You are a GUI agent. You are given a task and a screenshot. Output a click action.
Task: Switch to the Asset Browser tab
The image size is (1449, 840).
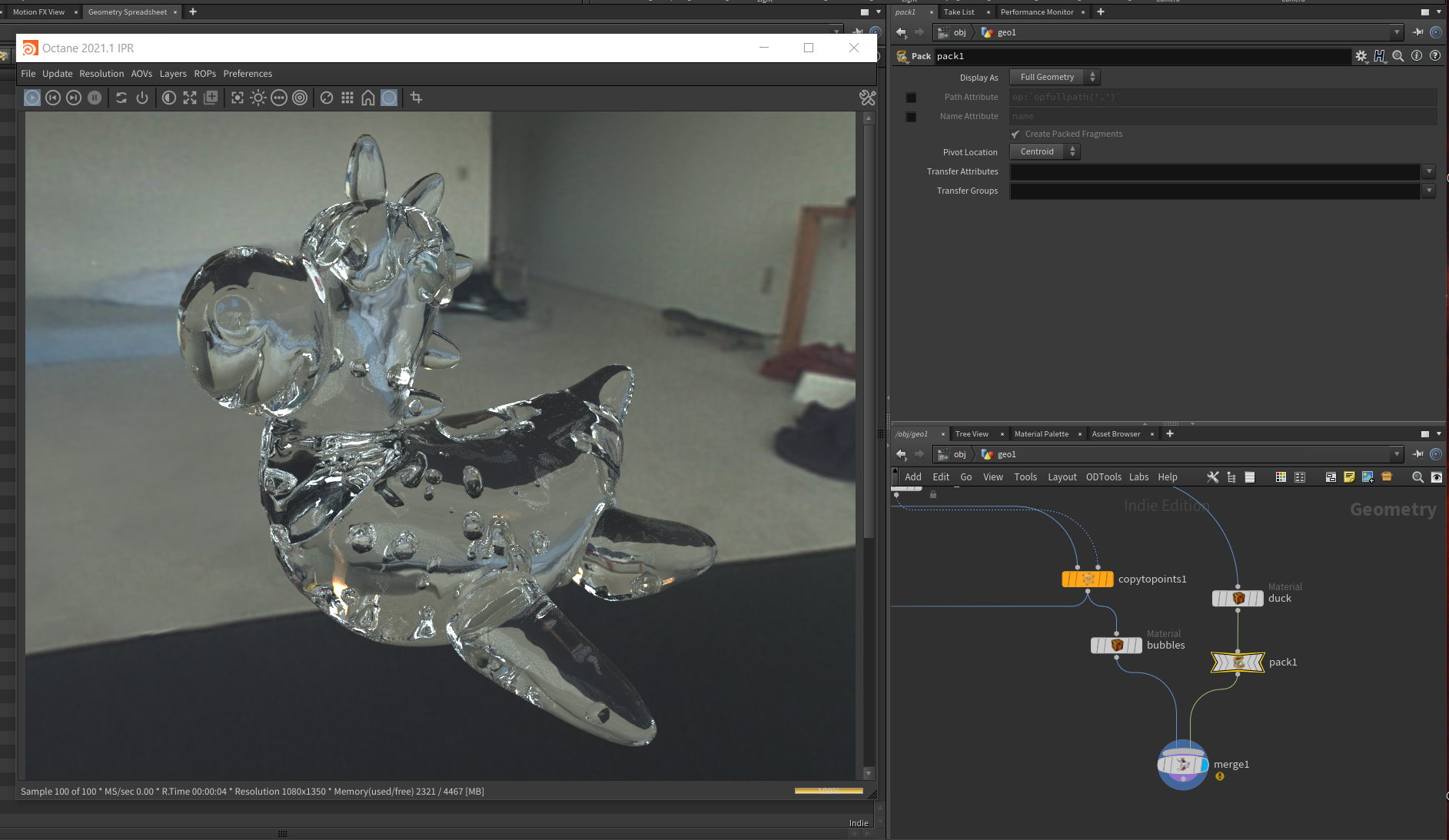pos(1116,434)
